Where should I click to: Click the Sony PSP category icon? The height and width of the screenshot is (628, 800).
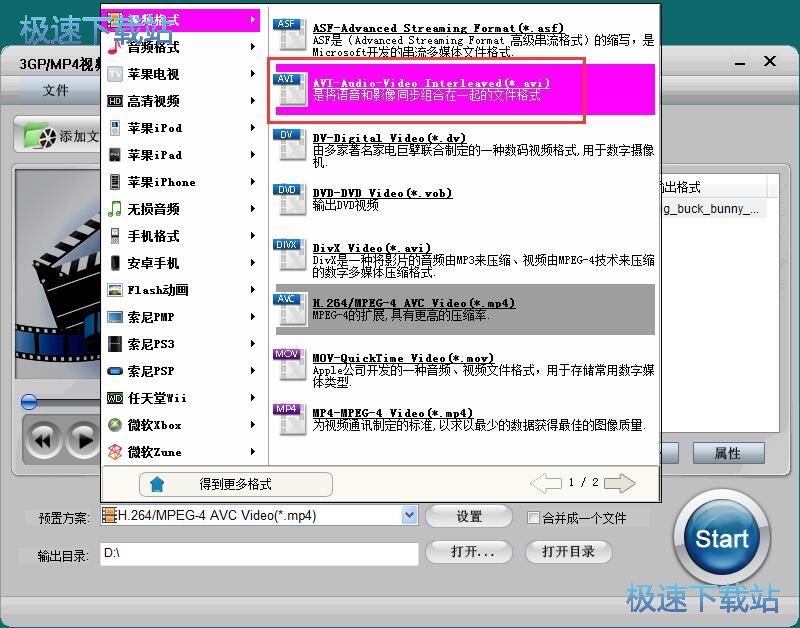pyautogui.click(x=115, y=371)
